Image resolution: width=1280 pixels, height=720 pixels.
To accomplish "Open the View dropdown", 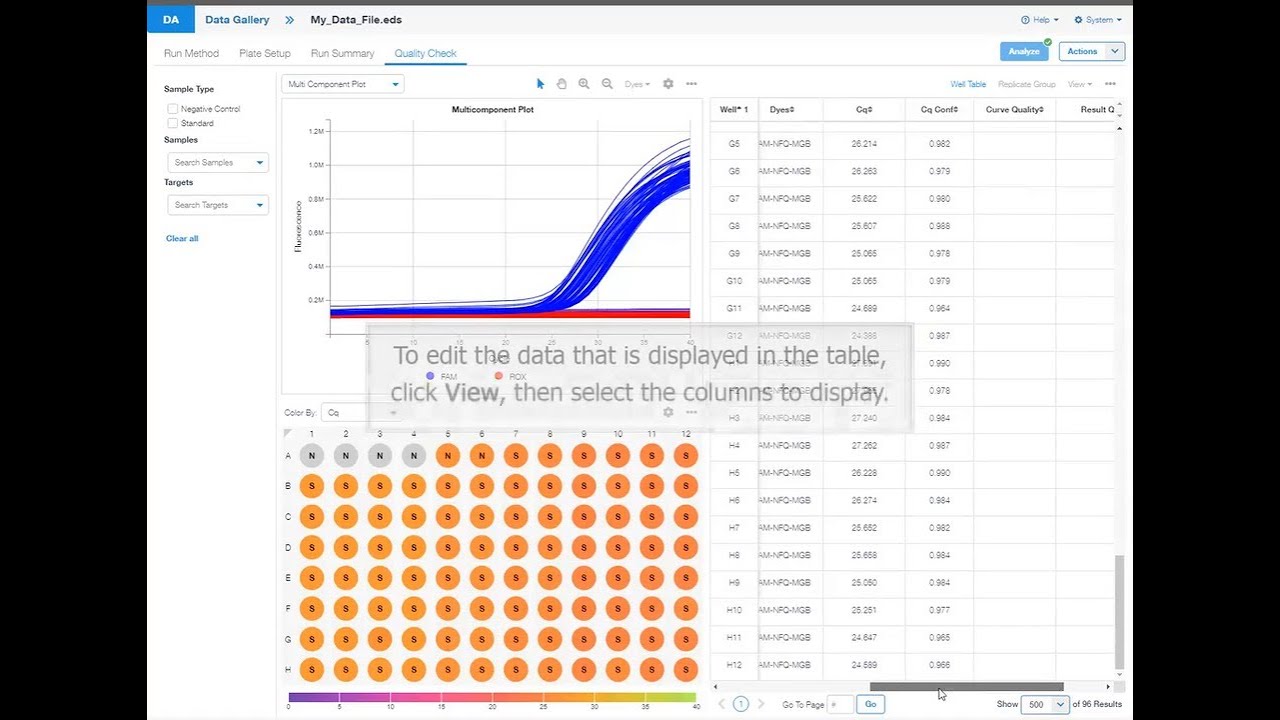I will [x=1080, y=84].
